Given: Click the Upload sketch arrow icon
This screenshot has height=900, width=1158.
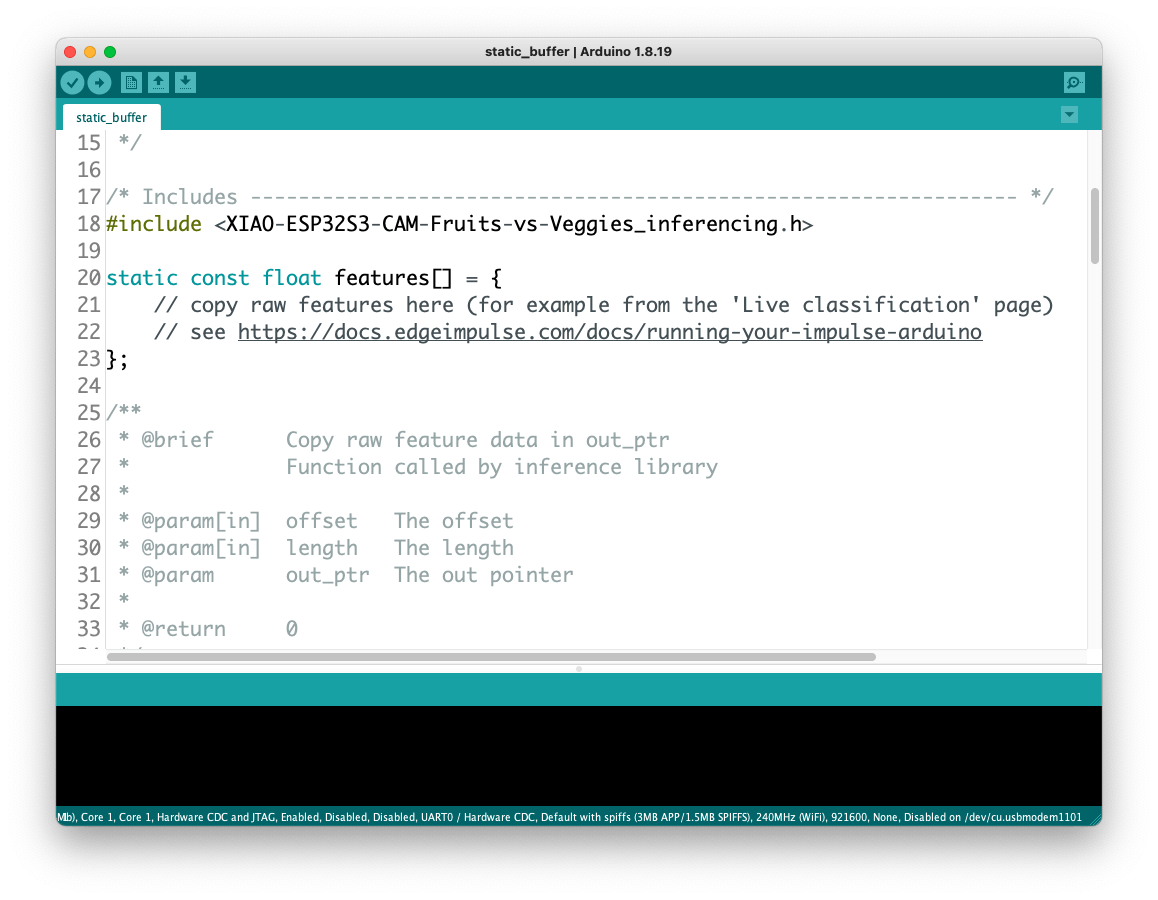Looking at the screenshot, I should [100, 83].
